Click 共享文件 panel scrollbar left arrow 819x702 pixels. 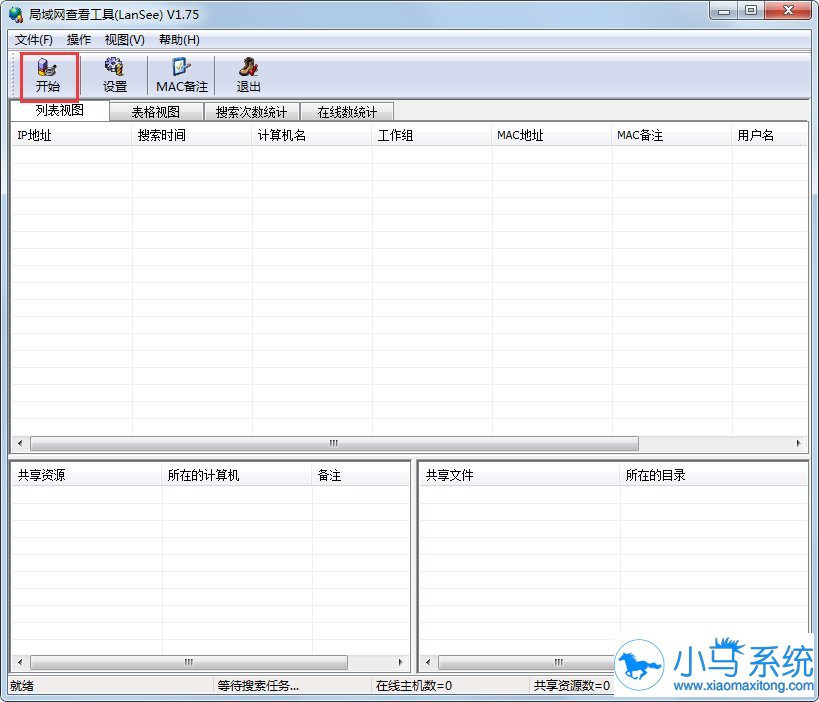428,662
